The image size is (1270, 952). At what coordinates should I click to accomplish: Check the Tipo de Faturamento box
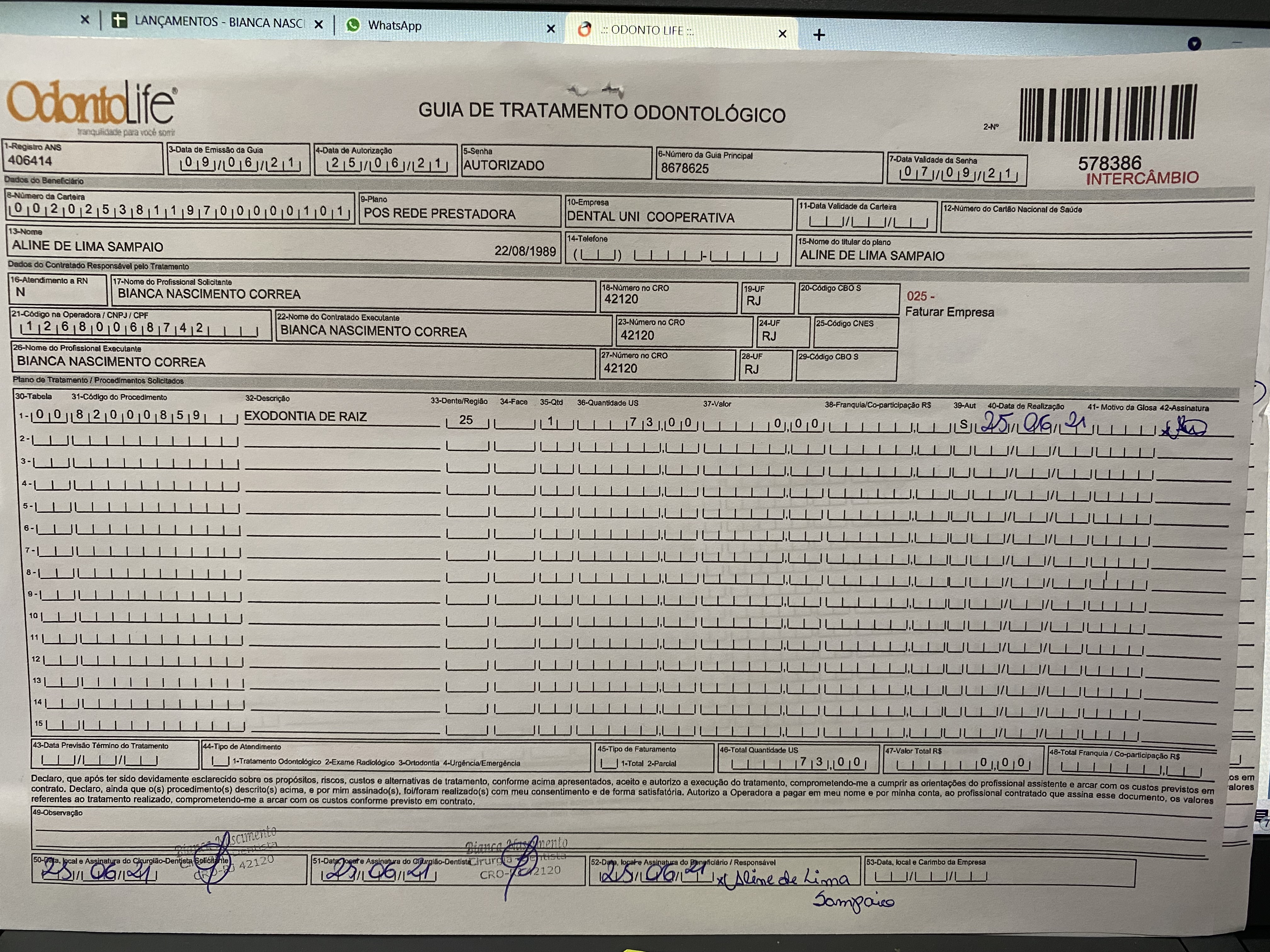tap(609, 763)
